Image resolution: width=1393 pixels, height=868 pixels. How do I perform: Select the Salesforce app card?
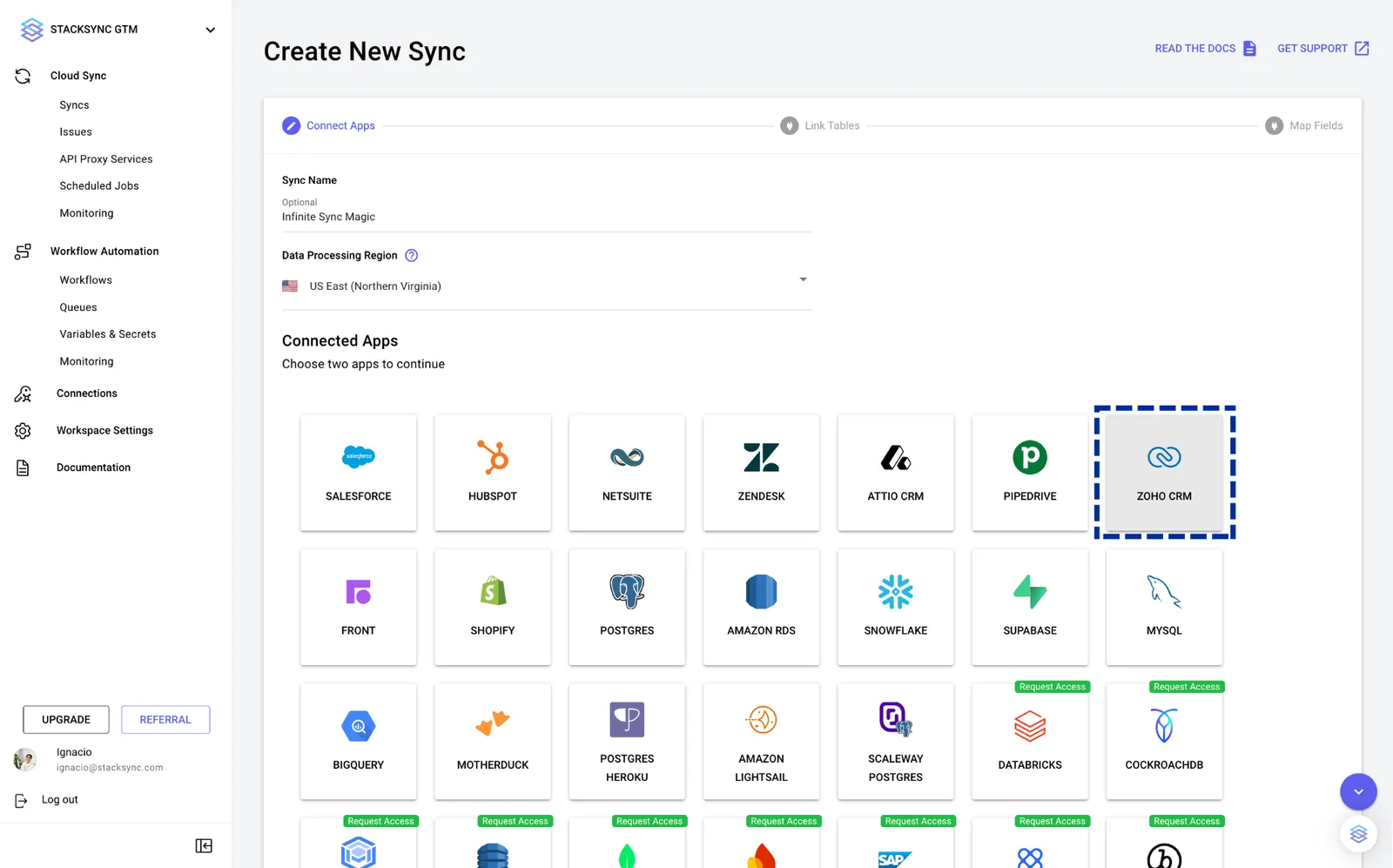358,473
